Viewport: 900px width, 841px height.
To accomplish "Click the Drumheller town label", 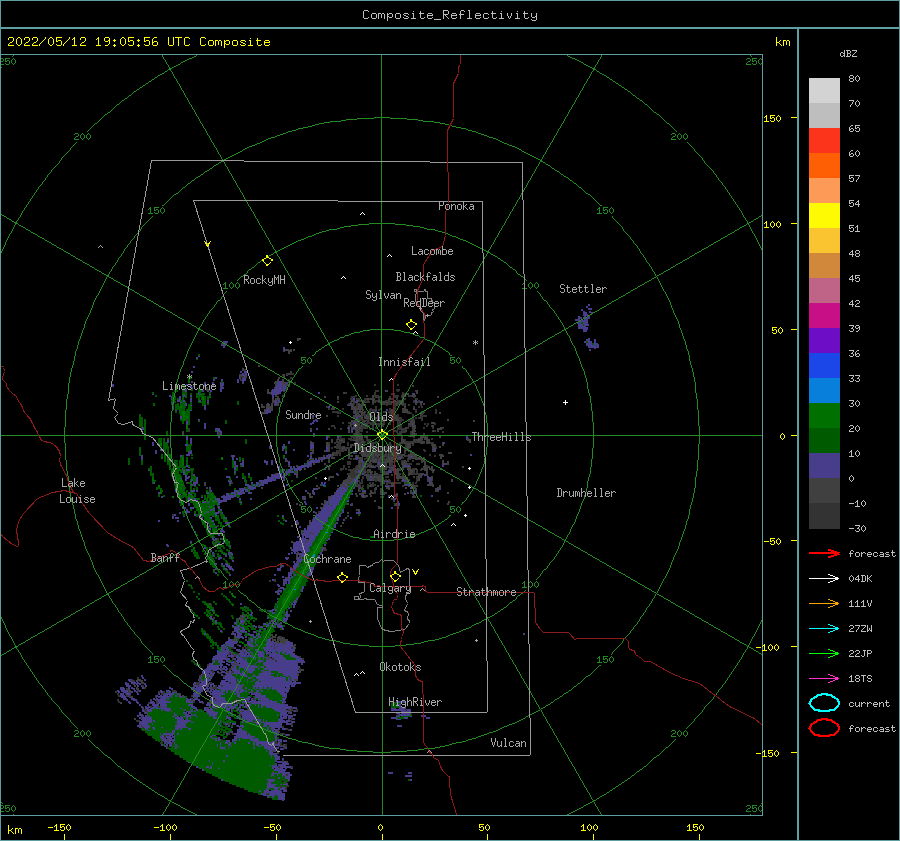I will (586, 493).
